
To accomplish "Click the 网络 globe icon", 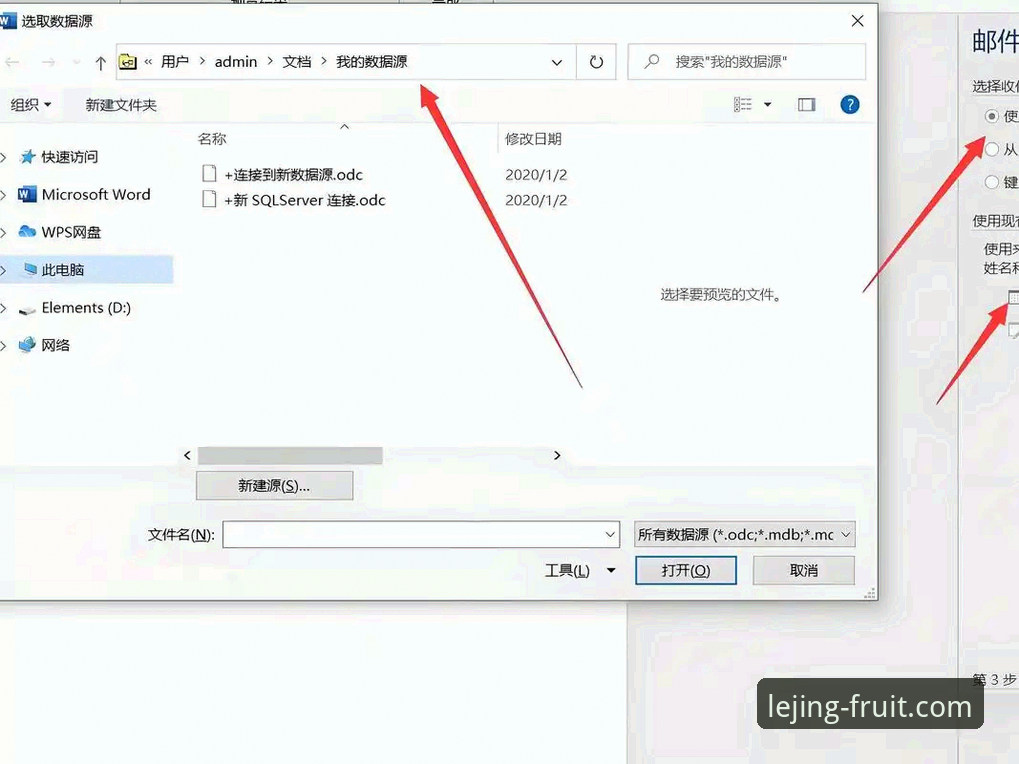I will (x=27, y=345).
